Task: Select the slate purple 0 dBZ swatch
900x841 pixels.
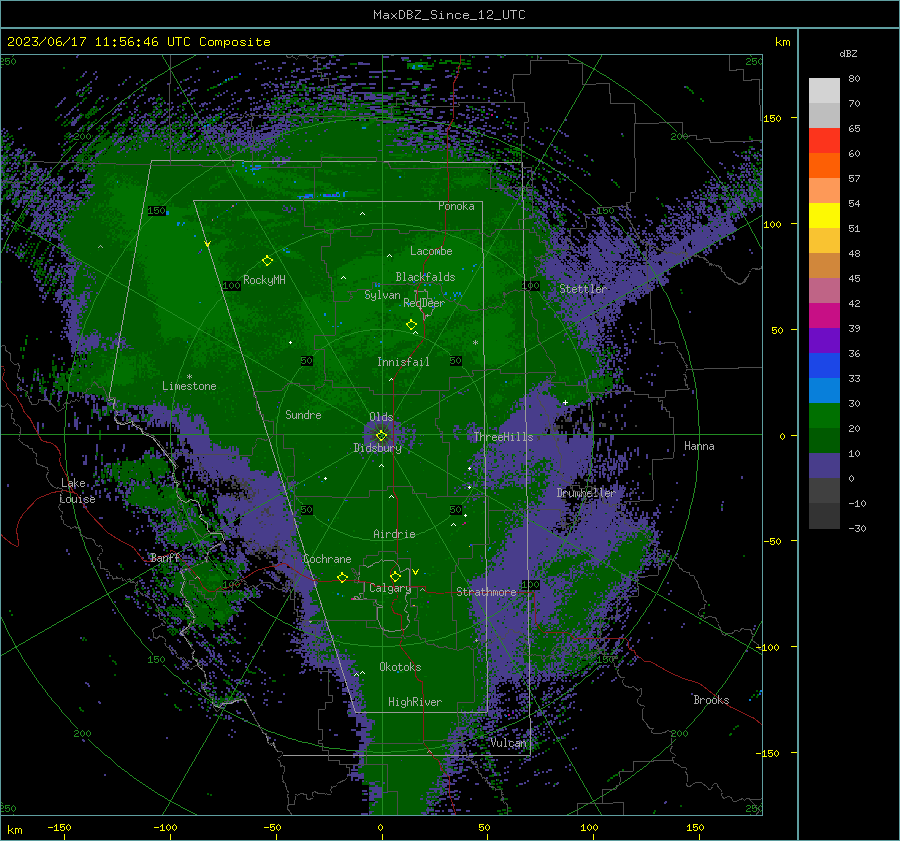Action: 824,466
